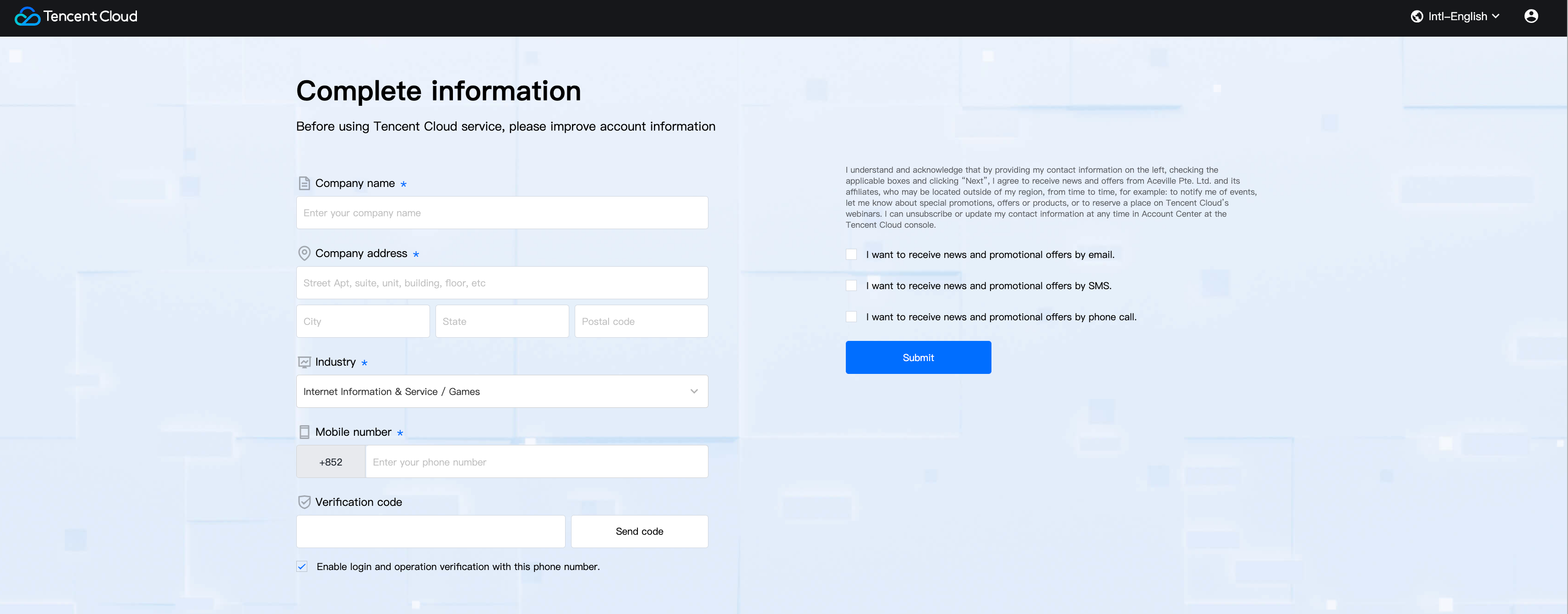Image resolution: width=1568 pixels, height=614 pixels.
Task: Click the globe language icon
Action: click(1416, 16)
